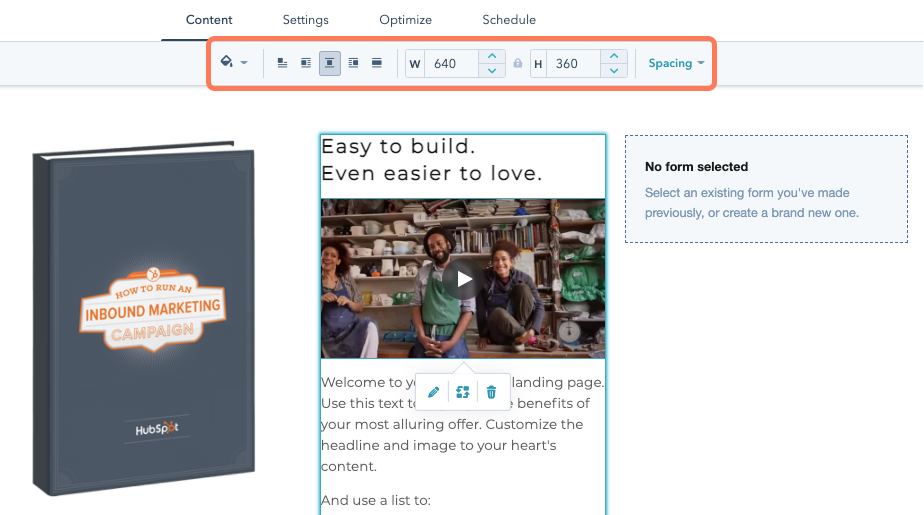The height and width of the screenshot is (515, 924).
Task: Open the Schedule tab
Action: pos(509,20)
